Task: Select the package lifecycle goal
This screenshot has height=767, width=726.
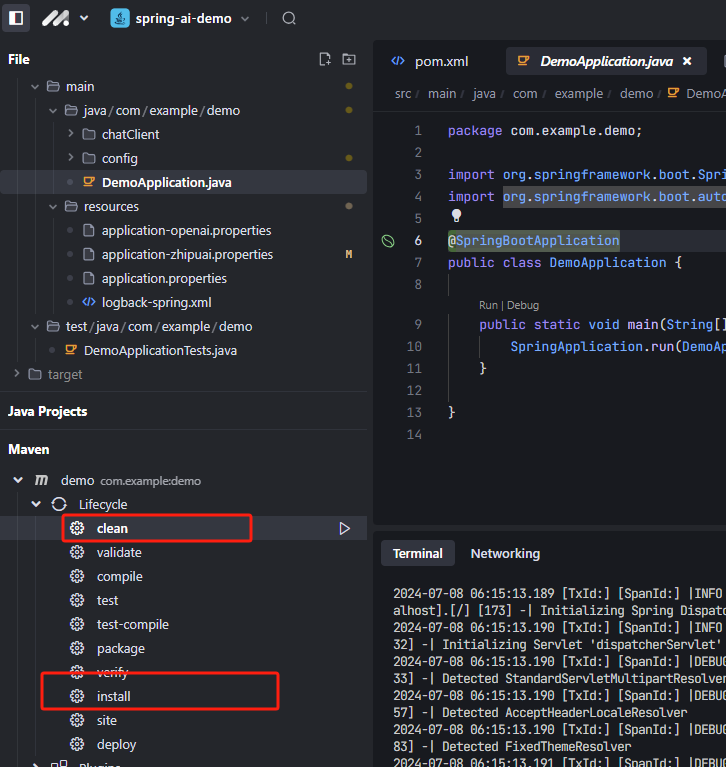Action: (x=120, y=648)
